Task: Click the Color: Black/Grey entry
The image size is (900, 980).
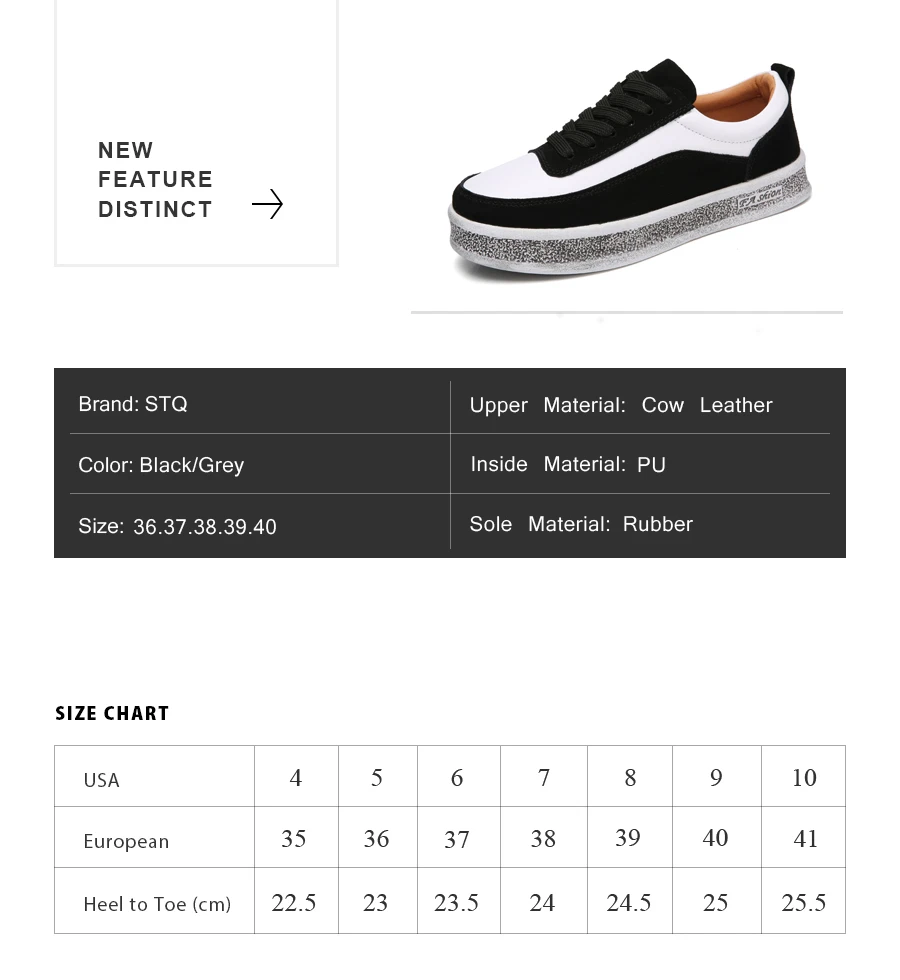Action: click(161, 465)
